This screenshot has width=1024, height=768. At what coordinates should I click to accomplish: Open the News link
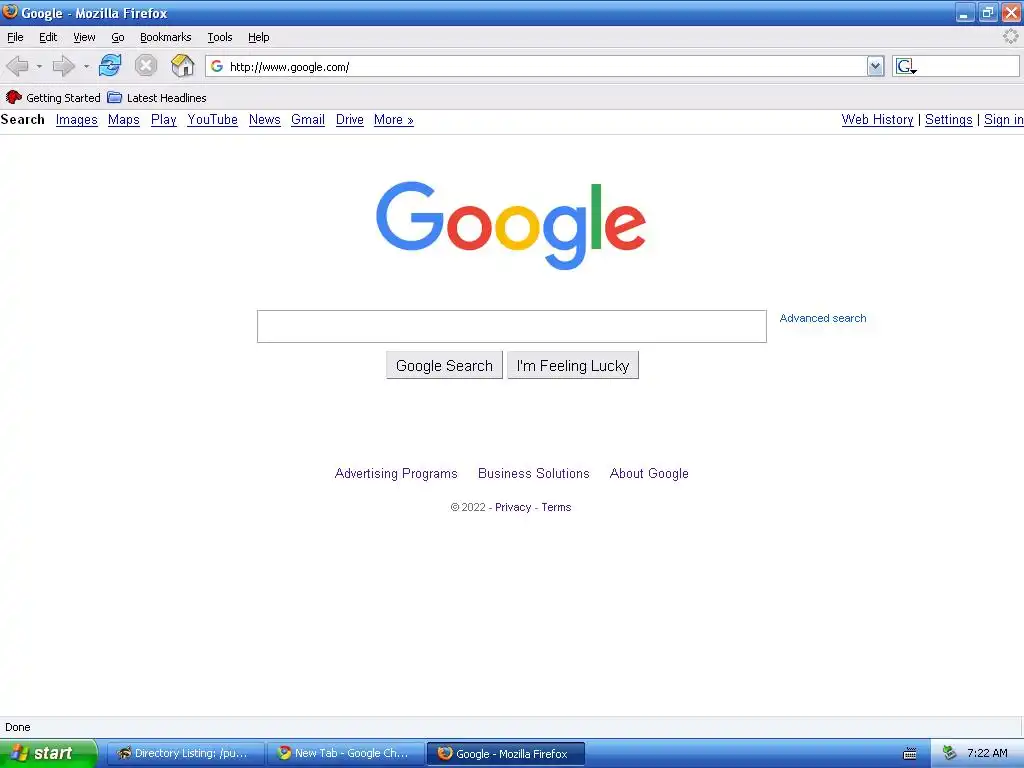(x=264, y=120)
